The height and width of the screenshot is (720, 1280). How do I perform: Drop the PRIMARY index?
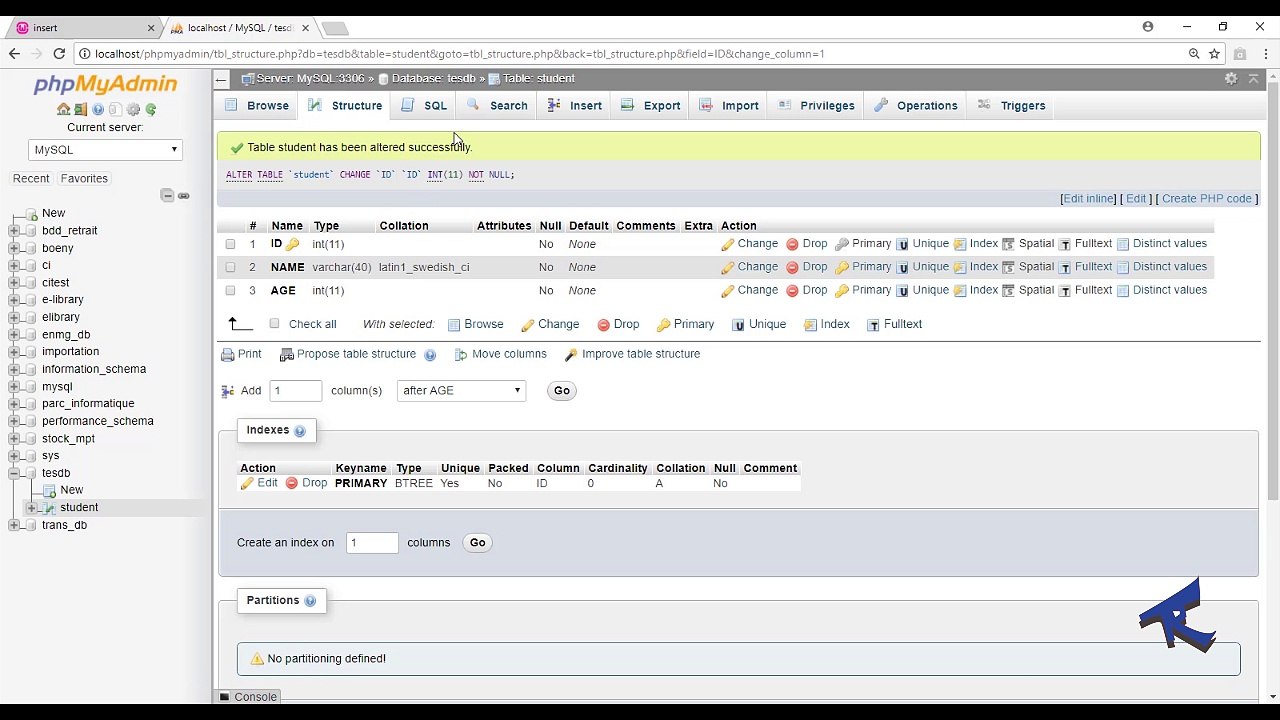tap(306, 483)
